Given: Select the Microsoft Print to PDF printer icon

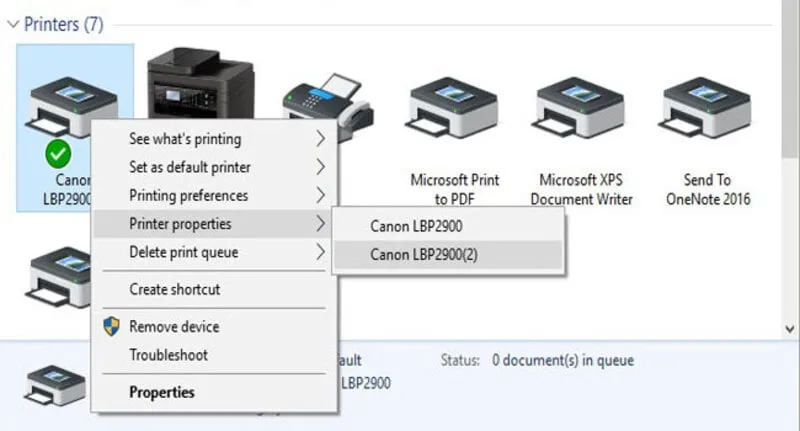Looking at the screenshot, I should pos(451,107).
